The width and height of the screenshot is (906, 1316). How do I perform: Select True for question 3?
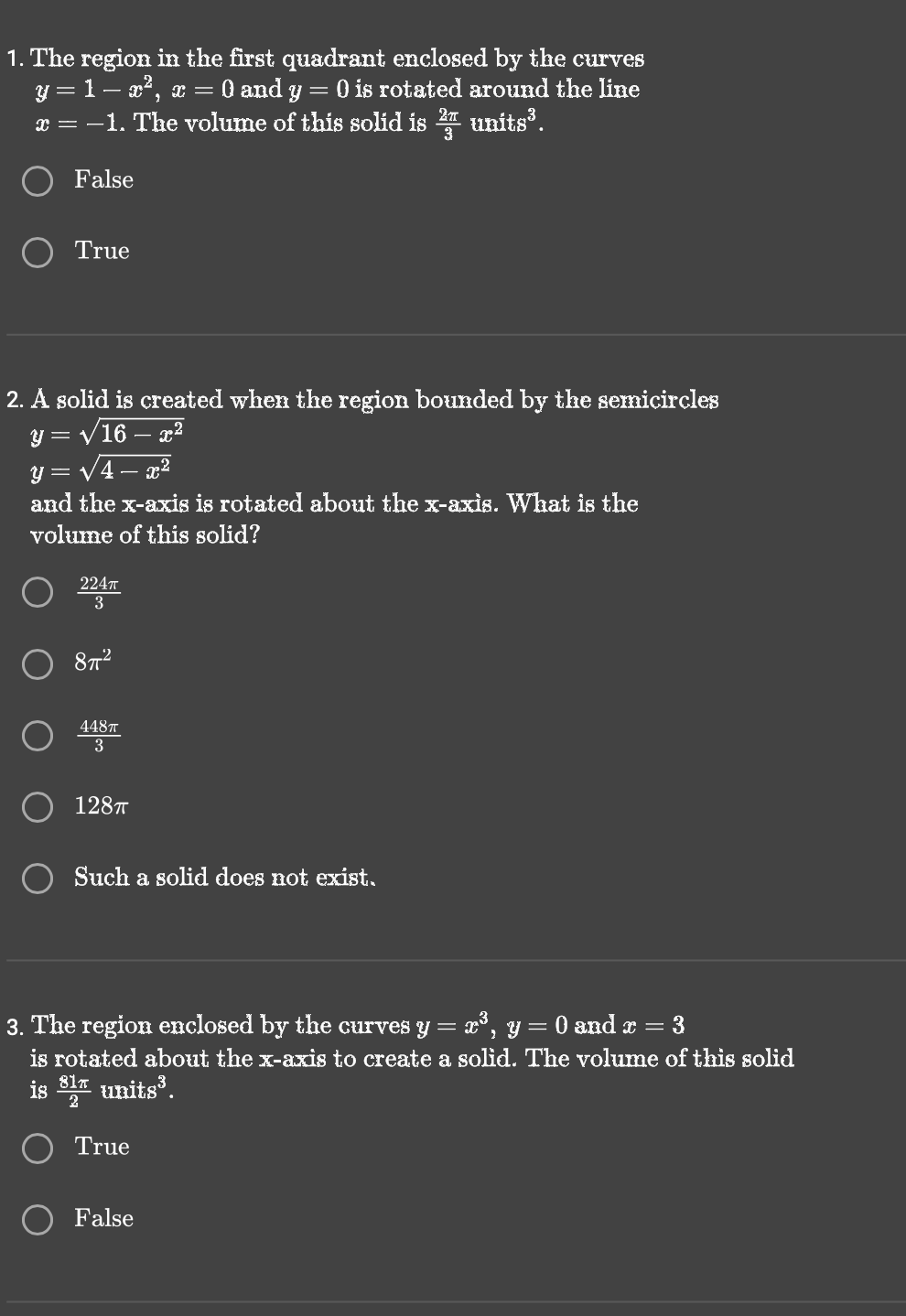[38, 1148]
